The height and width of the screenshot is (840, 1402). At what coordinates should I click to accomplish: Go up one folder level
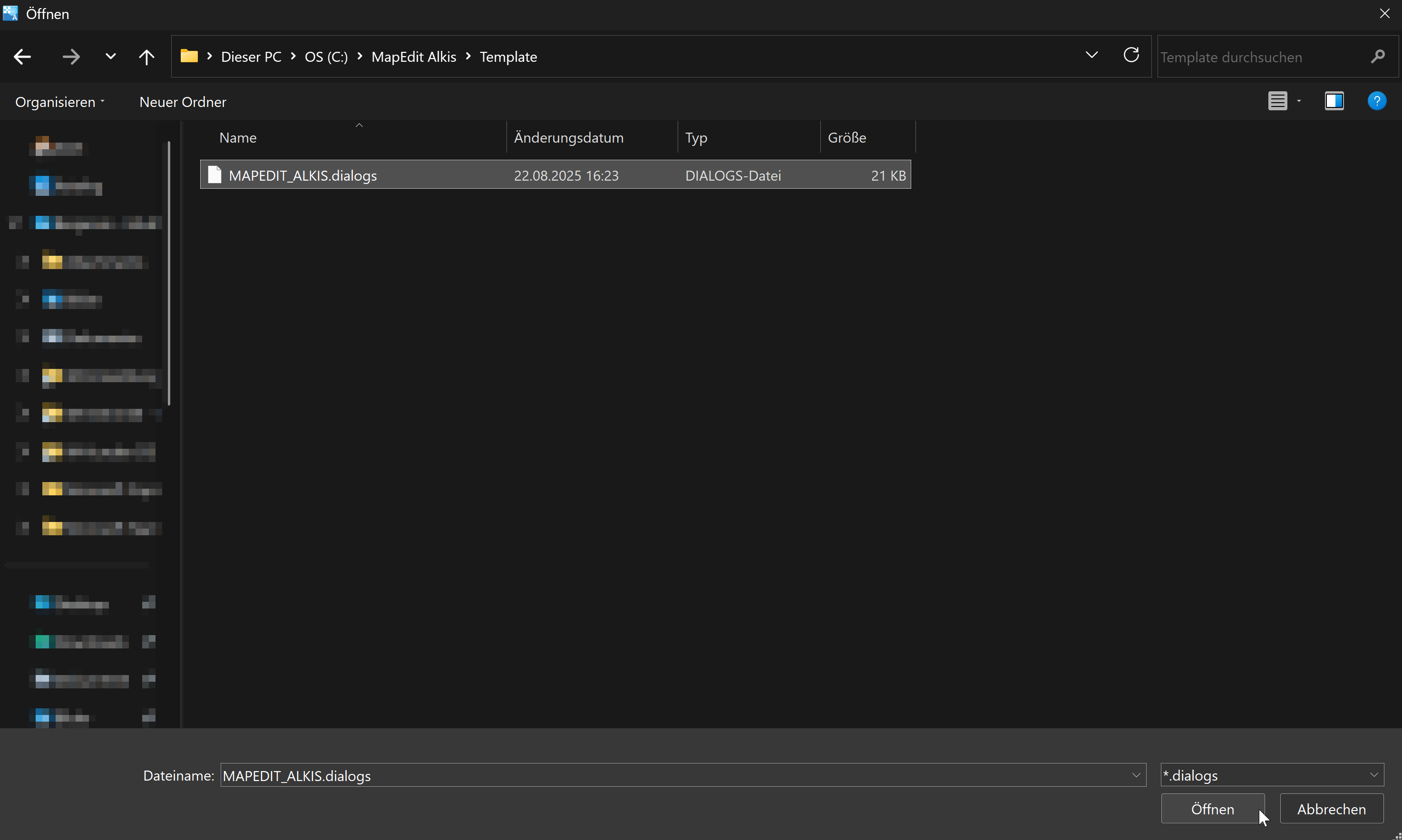pyautogui.click(x=146, y=57)
